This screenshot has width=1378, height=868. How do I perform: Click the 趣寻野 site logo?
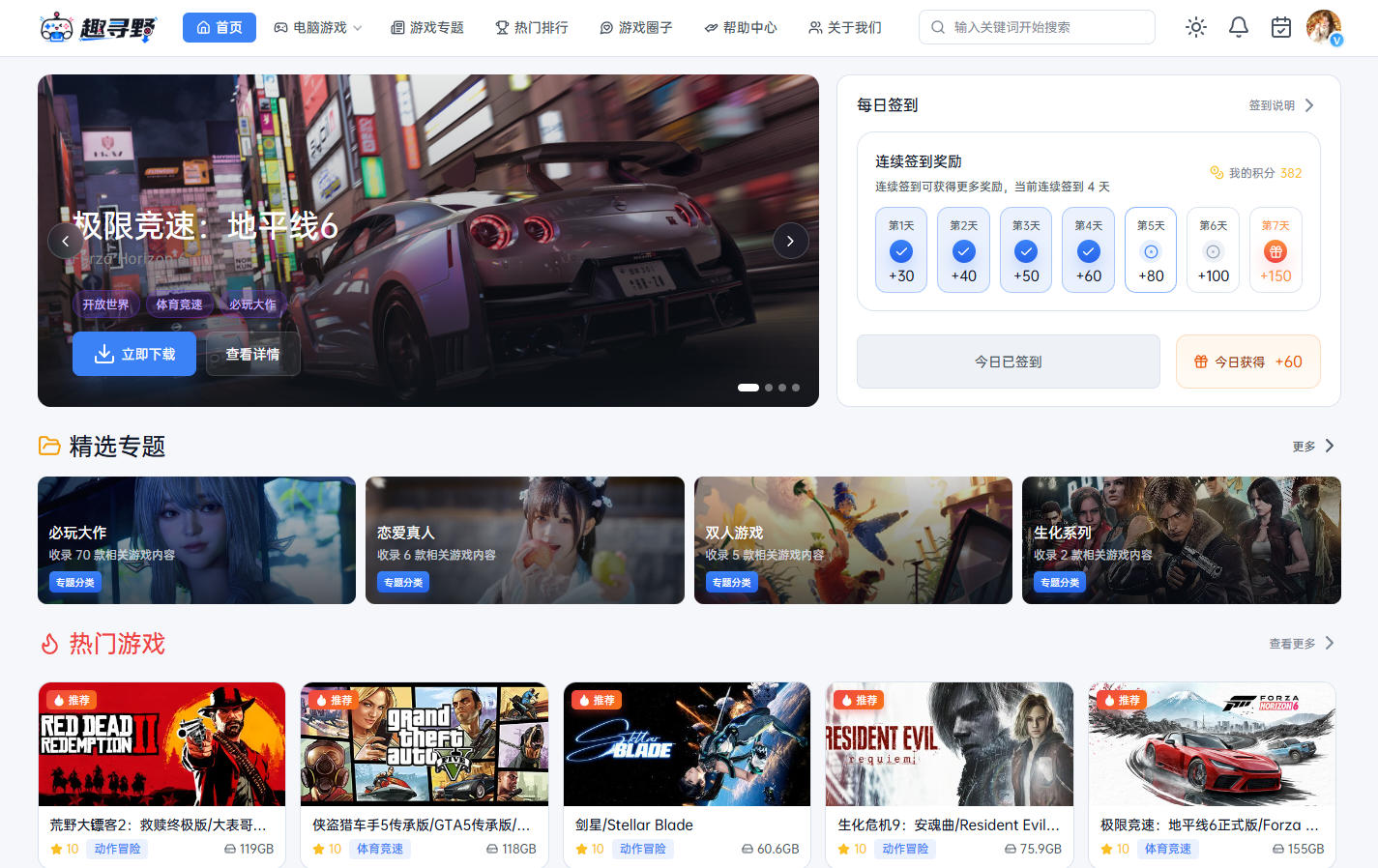[x=97, y=27]
